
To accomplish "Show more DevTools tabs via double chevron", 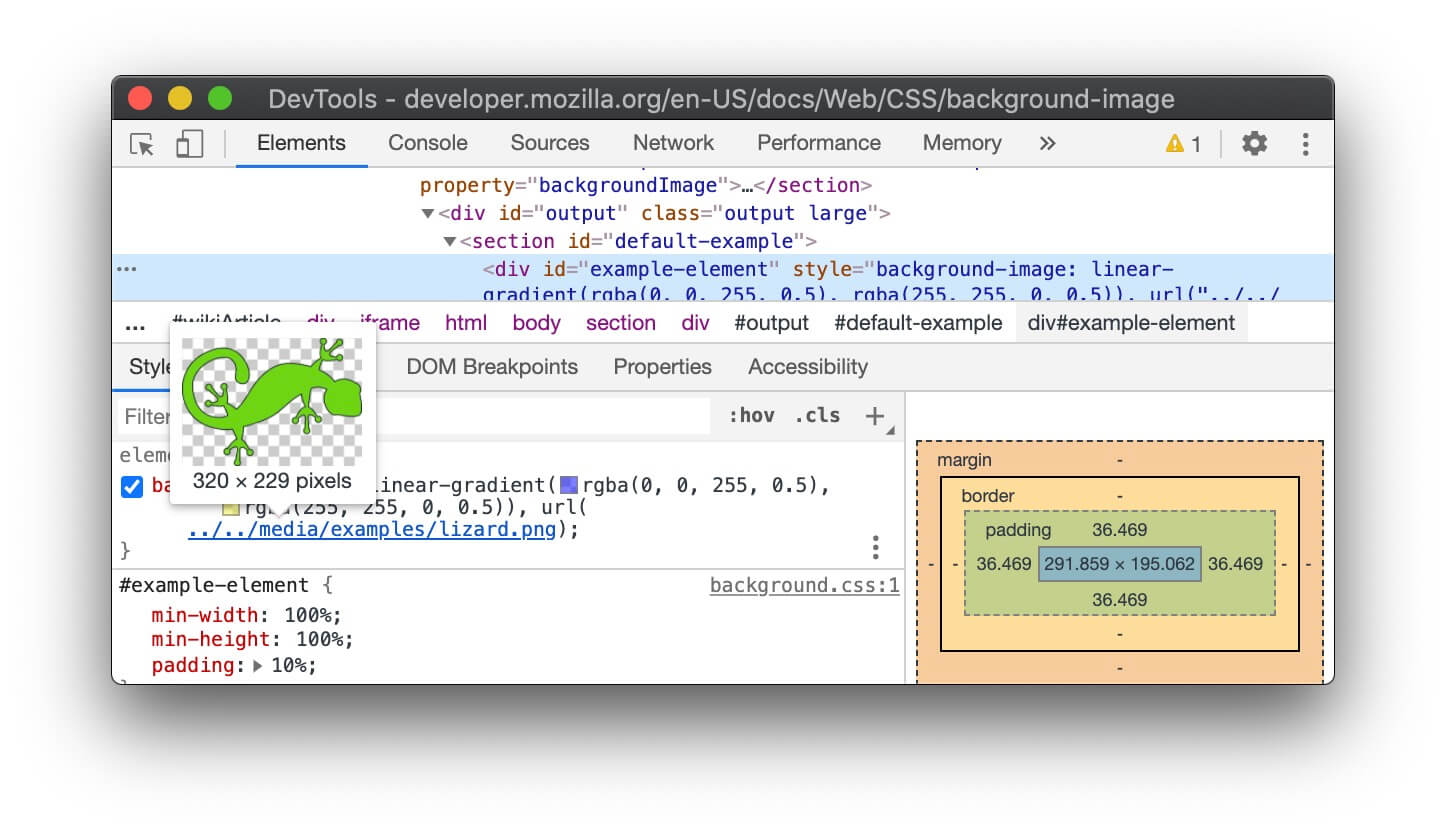I will tap(1047, 144).
